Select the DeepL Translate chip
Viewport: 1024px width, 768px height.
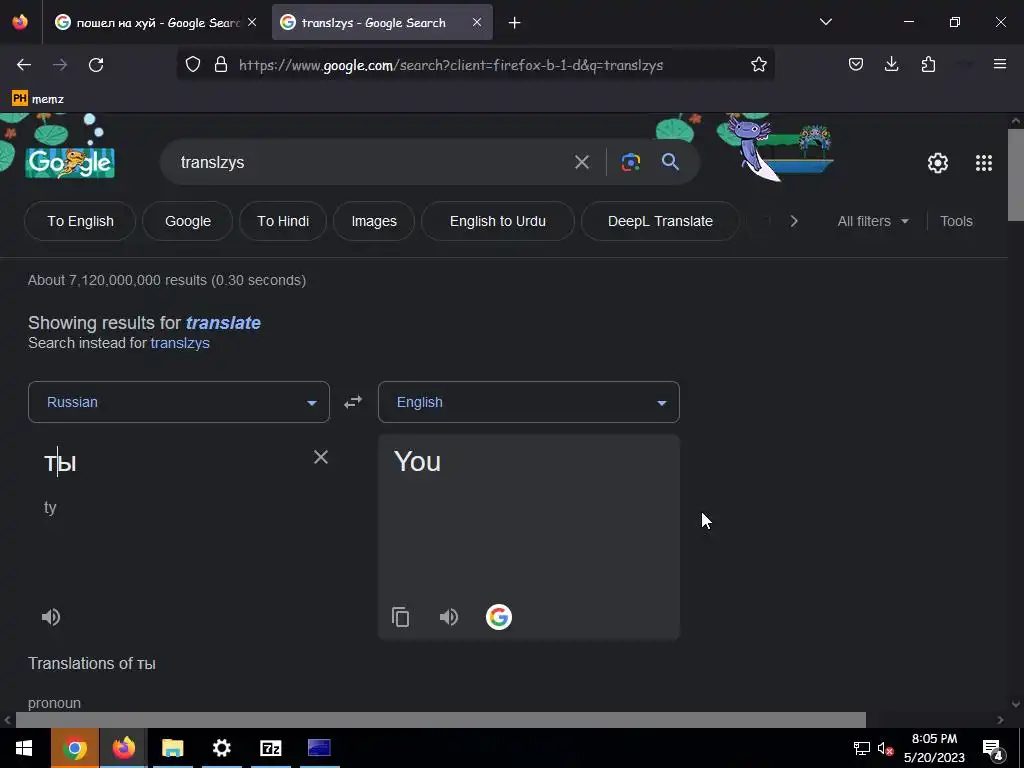tap(660, 221)
